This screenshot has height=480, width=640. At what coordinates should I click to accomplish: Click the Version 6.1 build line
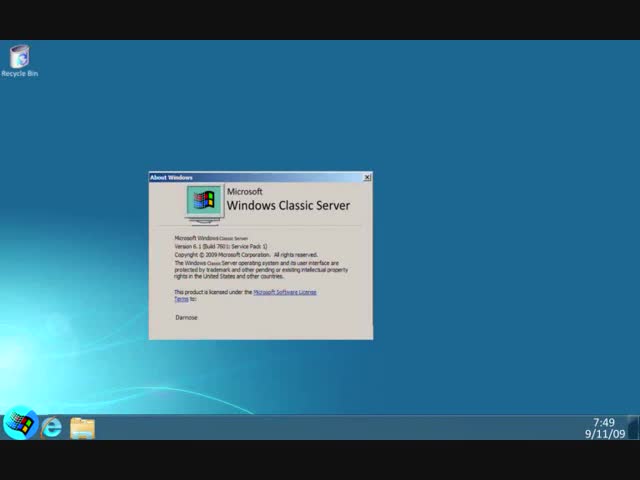pyautogui.click(x=221, y=247)
